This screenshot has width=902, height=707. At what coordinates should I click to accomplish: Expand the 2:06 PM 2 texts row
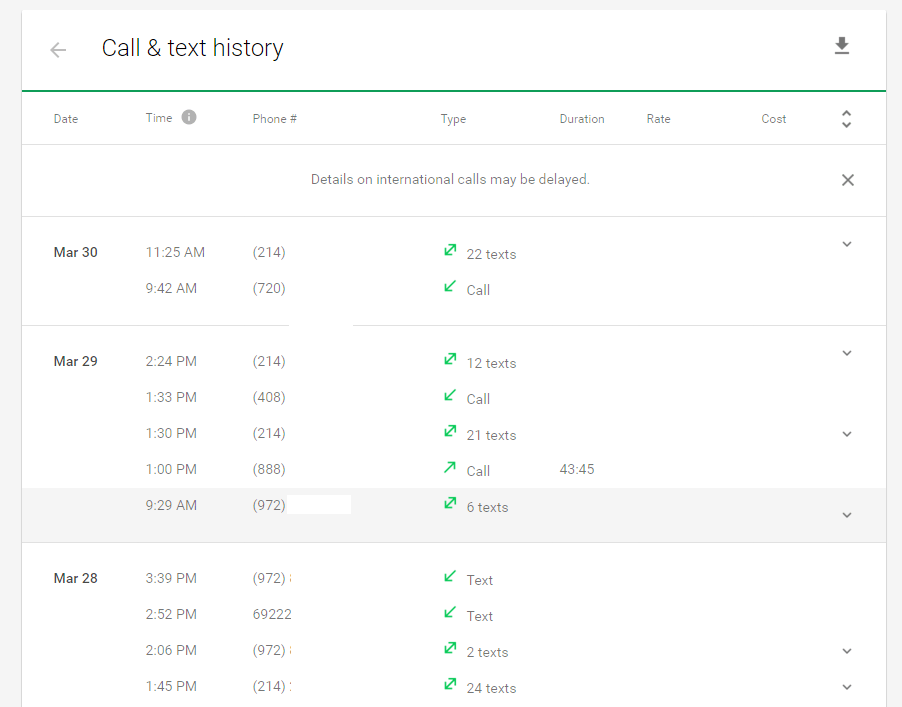coord(847,651)
